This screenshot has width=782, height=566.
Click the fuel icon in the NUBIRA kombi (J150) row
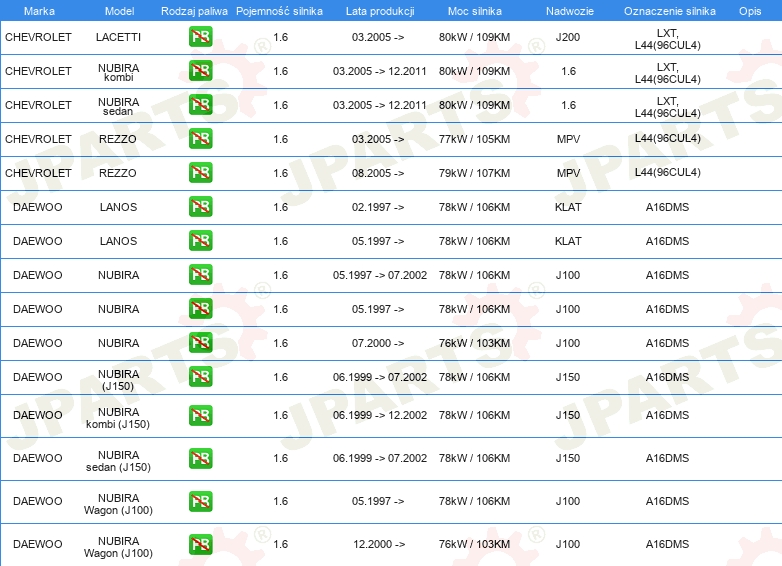point(200,415)
